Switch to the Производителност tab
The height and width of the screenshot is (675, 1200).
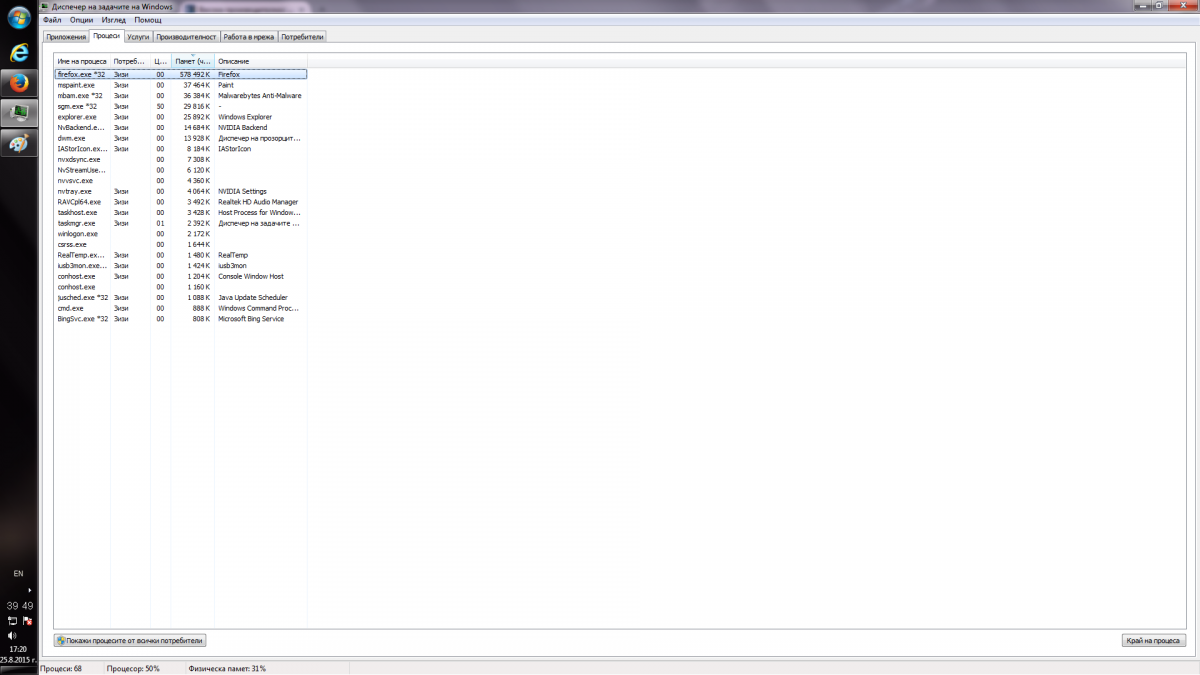[186, 36]
